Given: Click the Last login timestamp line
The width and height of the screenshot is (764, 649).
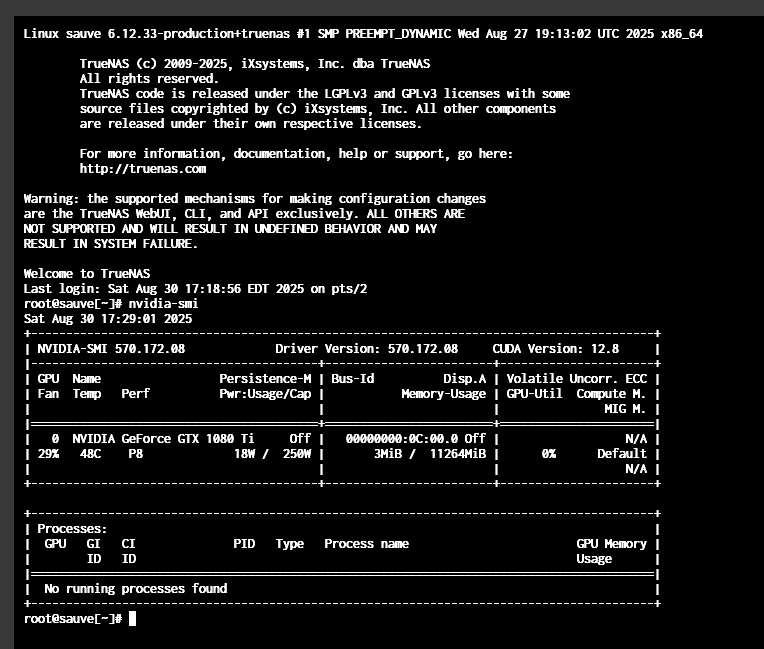Looking at the screenshot, I should (195, 288).
